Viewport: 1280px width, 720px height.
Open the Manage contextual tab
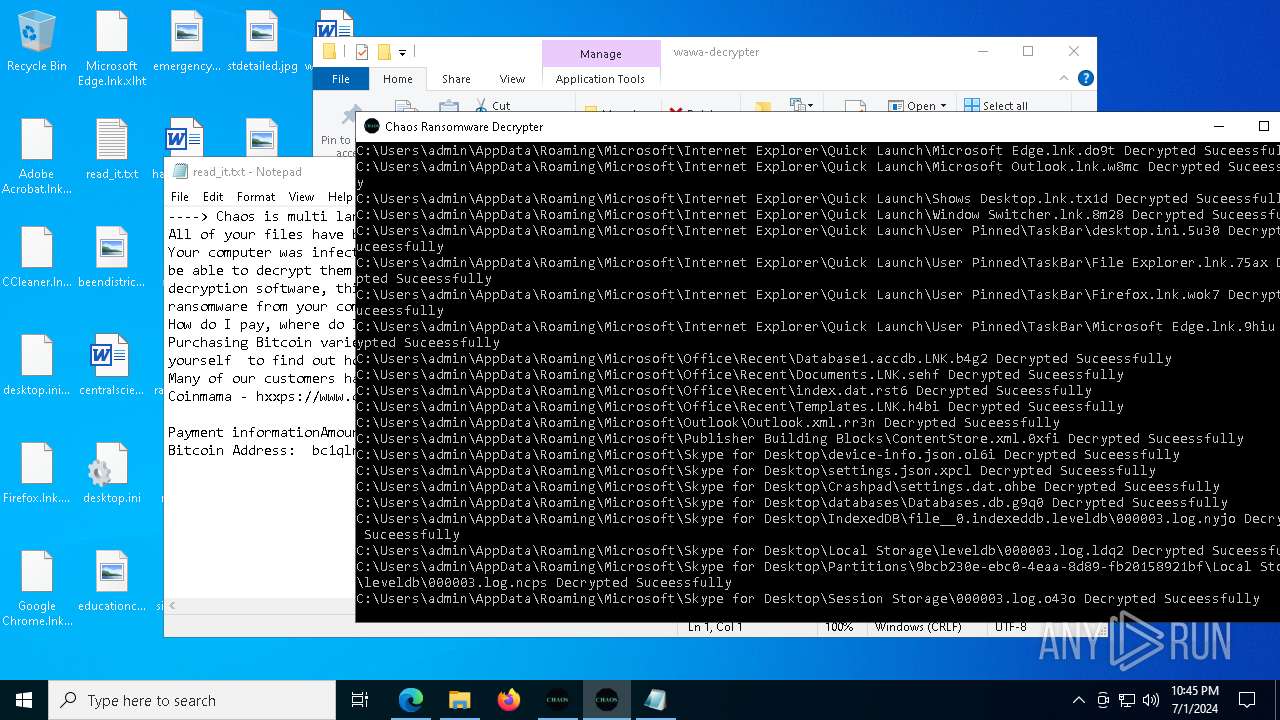click(x=601, y=54)
